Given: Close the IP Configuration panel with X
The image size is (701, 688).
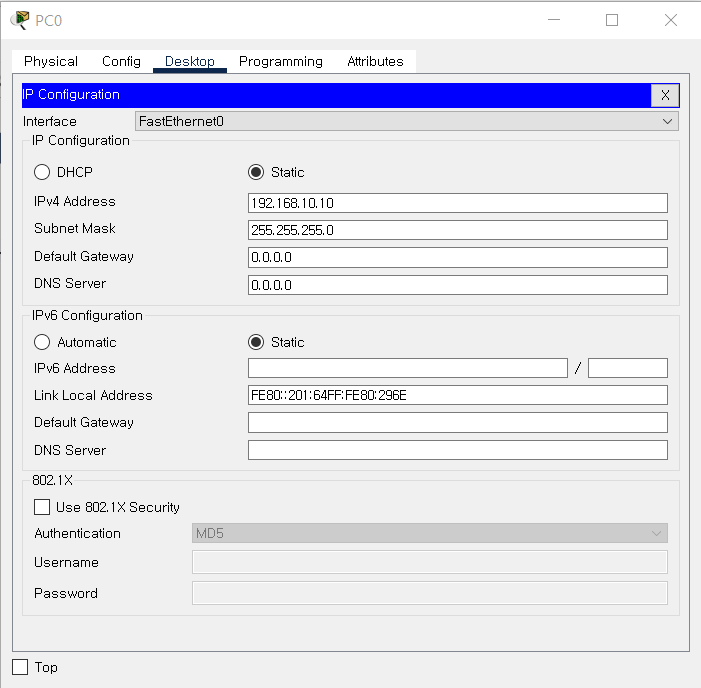Looking at the screenshot, I should click(x=665, y=95).
